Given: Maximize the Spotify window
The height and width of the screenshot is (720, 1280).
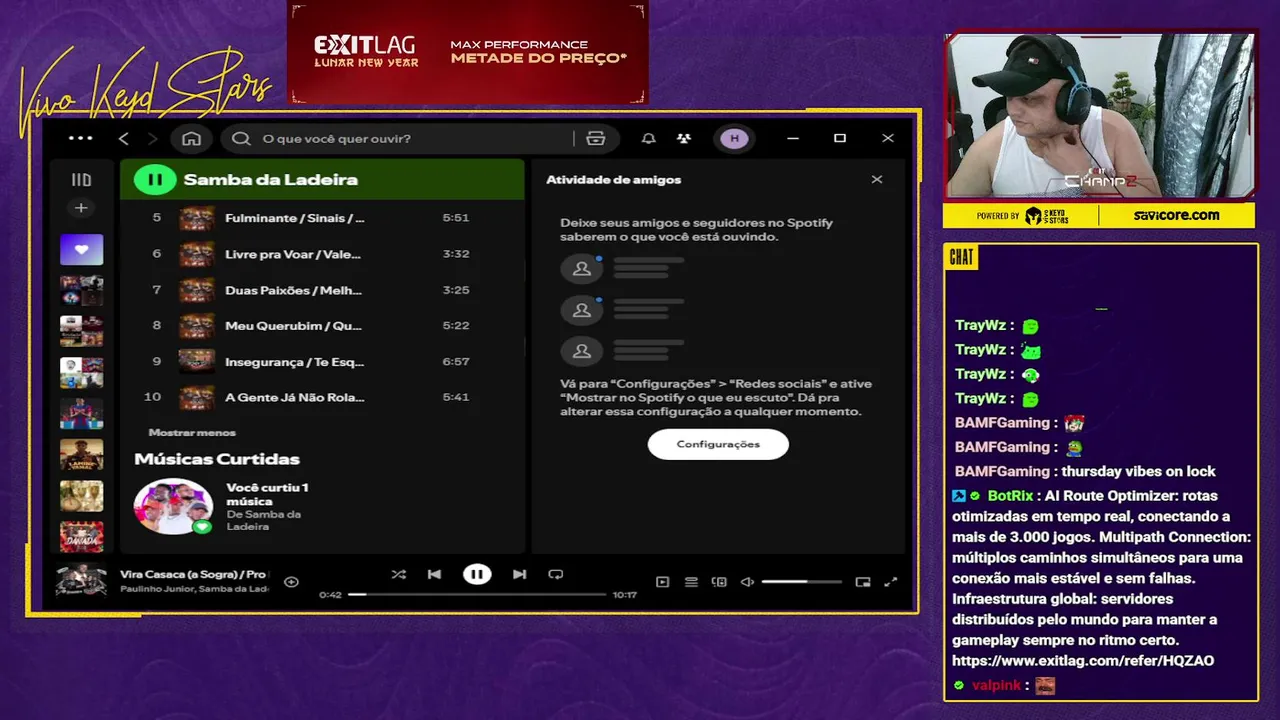Looking at the screenshot, I should [840, 138].
